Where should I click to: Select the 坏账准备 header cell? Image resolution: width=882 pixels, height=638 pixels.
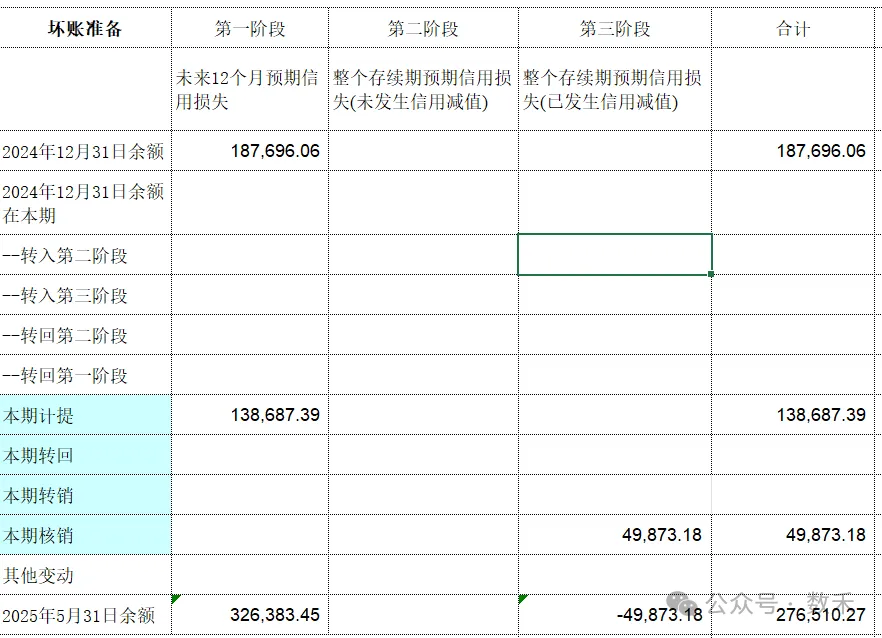[85, 28]
